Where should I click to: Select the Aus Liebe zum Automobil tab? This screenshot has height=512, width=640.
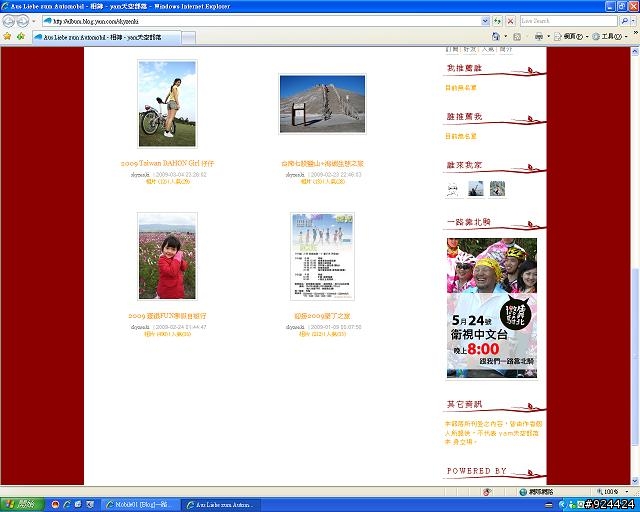pos(106,37)
